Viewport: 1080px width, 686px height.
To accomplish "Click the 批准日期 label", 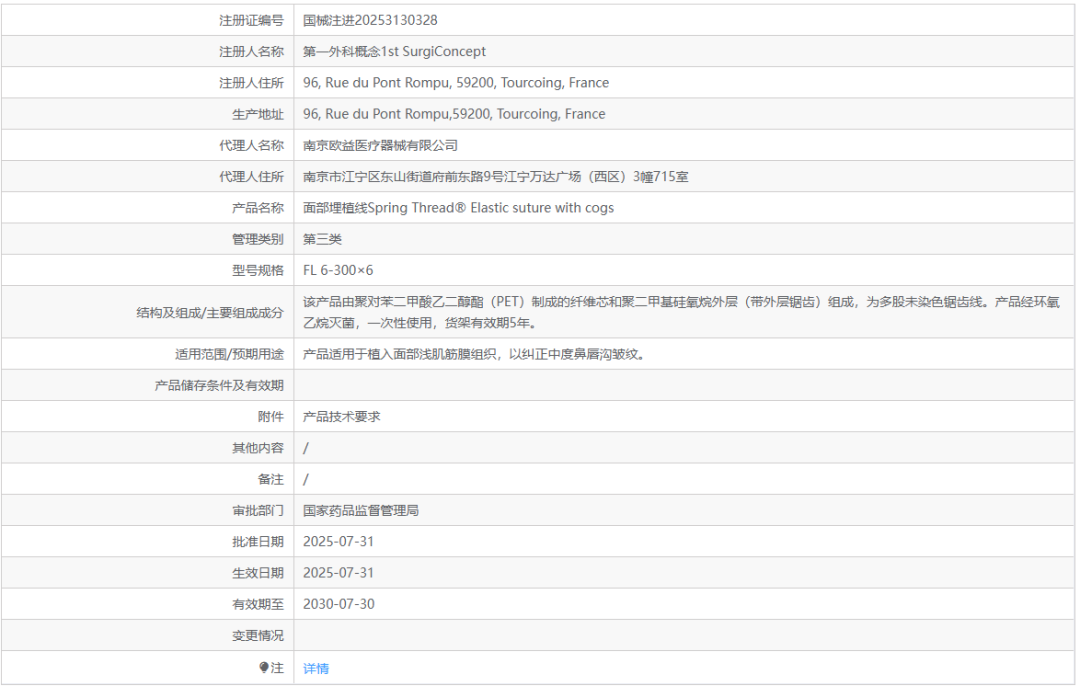I will (x=258, y=542).
